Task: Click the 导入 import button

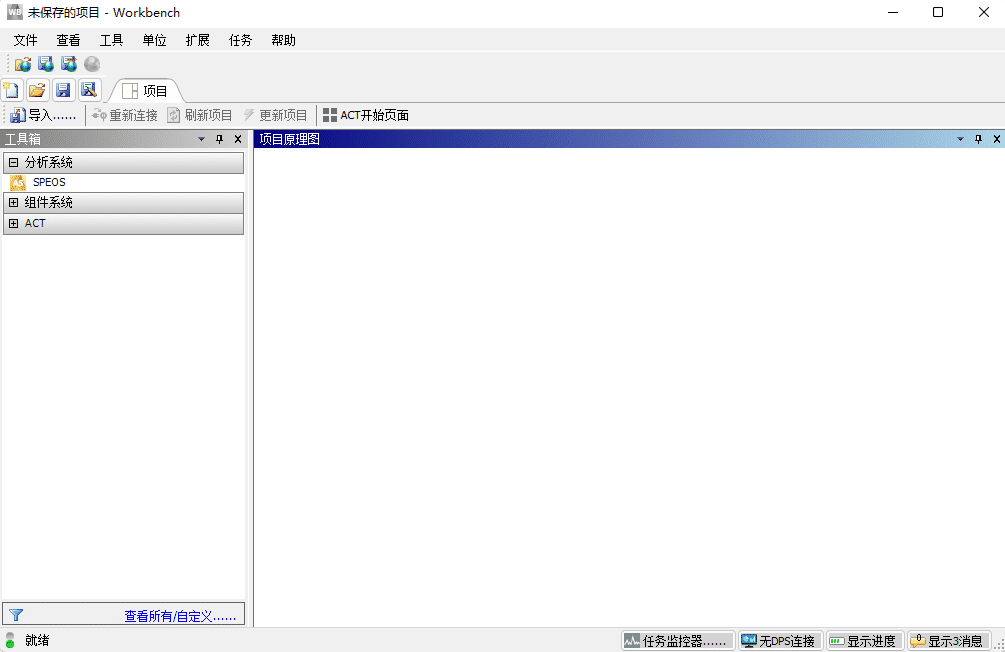Action: point(44,115)
